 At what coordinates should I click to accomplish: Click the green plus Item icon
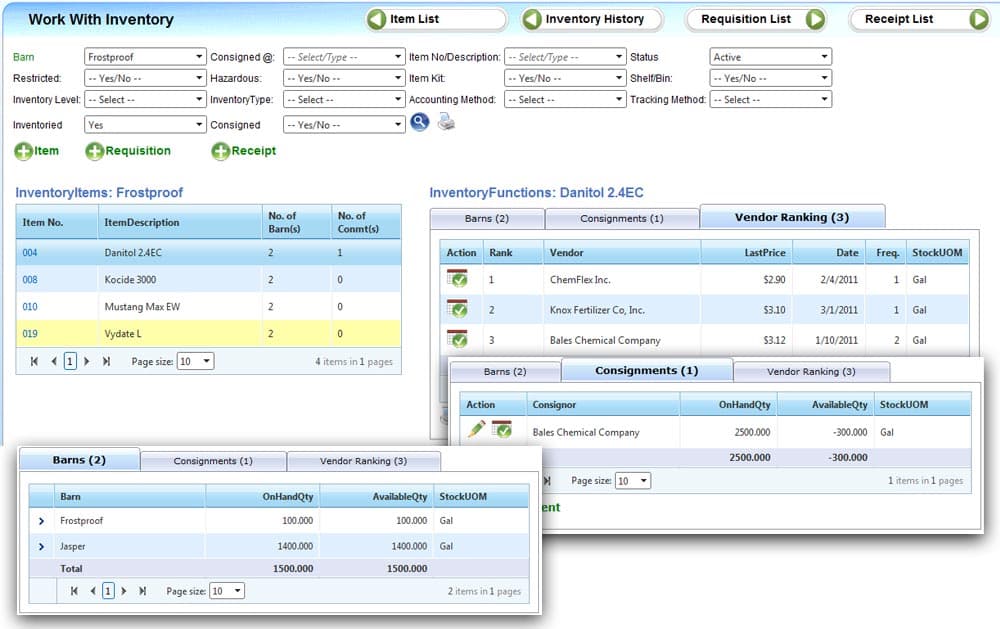23,151
